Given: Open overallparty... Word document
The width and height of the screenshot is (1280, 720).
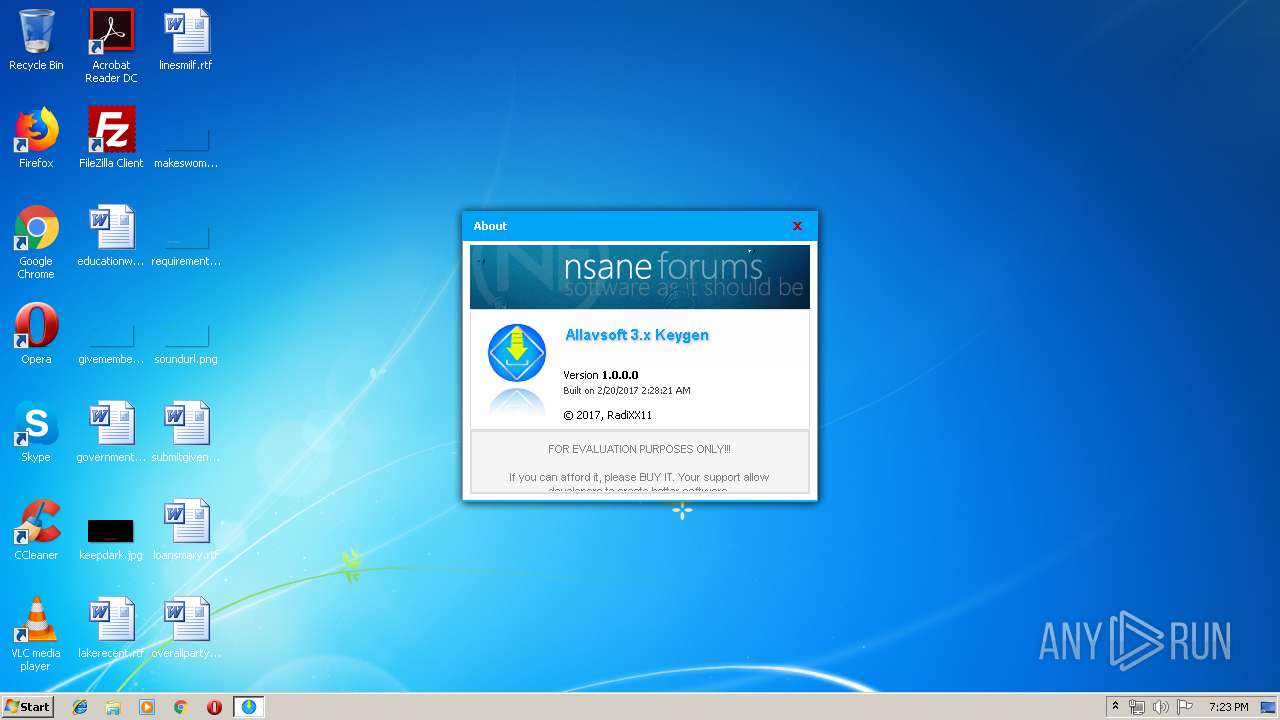Looking at the screenshot, I should (186, 628).
